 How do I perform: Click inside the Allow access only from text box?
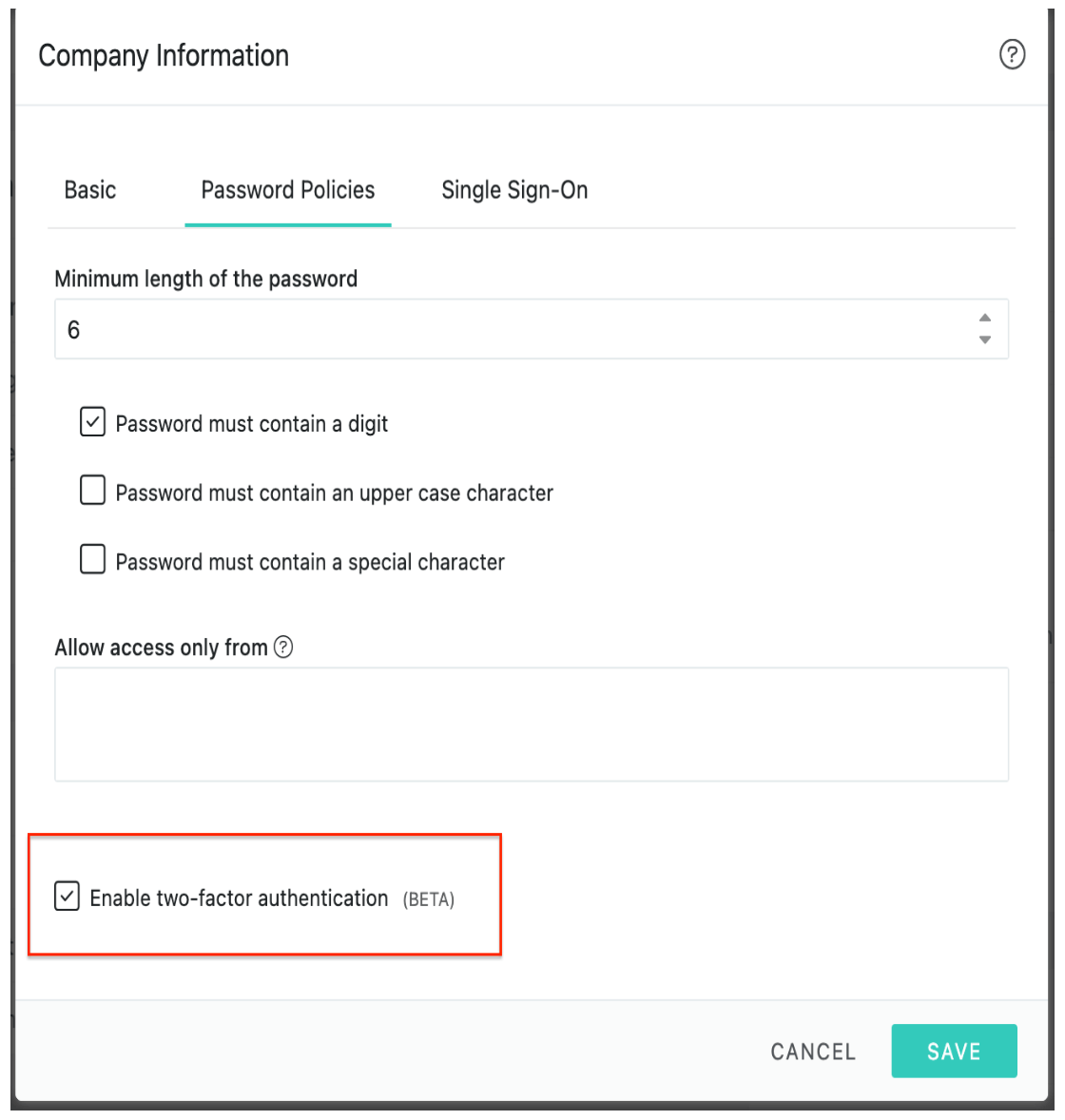532,724
